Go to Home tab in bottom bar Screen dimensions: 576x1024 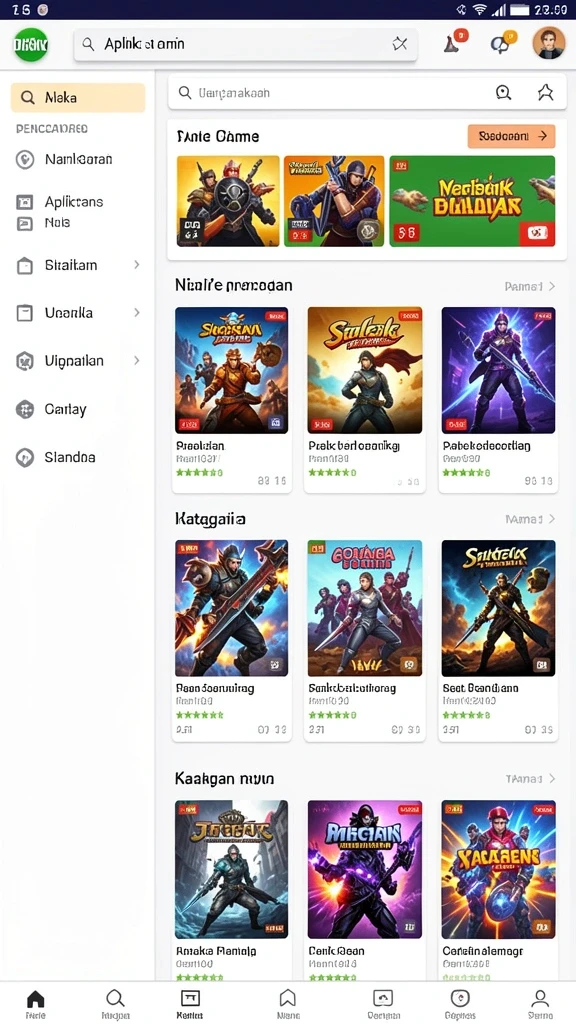(x=35, y=1003)
